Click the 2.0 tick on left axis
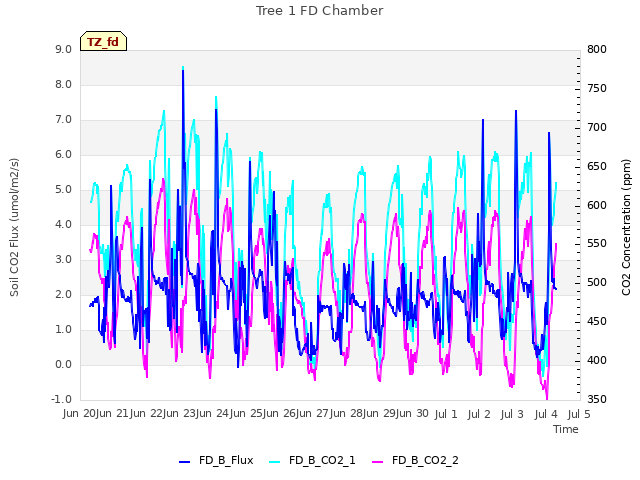The height and width of the screenshot is (480, 640). [x=64, y=295]
